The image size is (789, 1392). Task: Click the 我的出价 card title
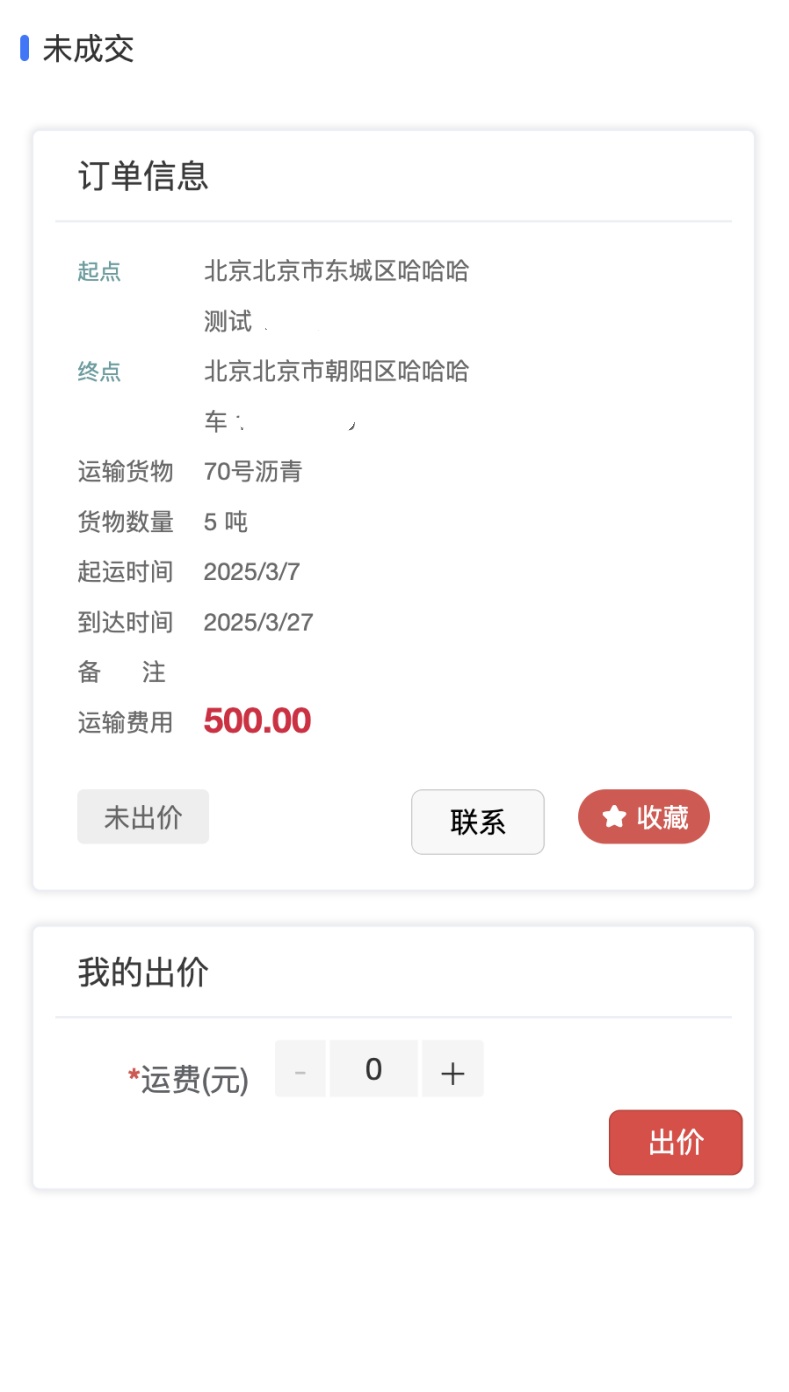tap(143, 972)
